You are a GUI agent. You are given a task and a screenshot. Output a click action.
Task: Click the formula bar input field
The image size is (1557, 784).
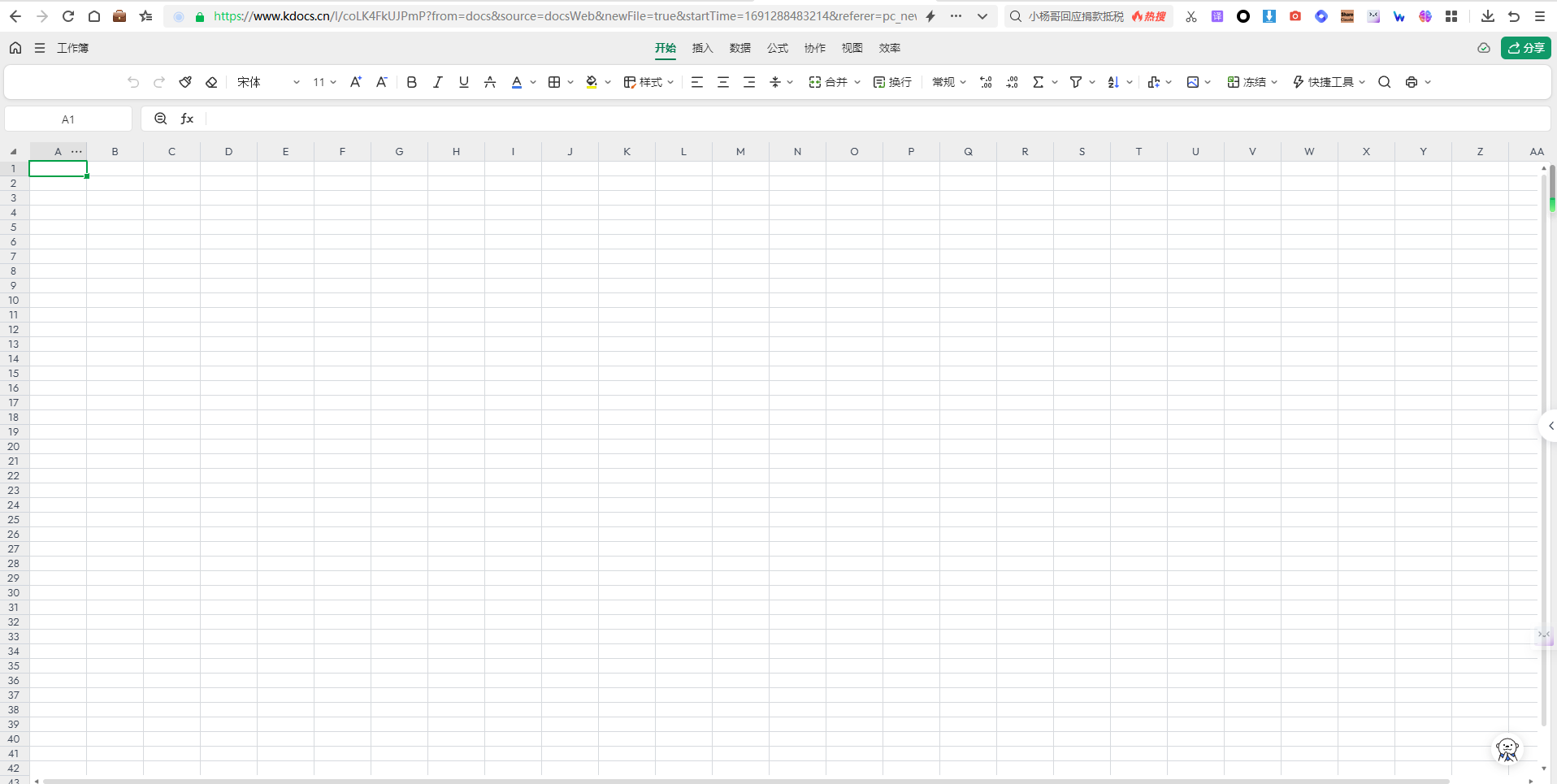(878, 119)
